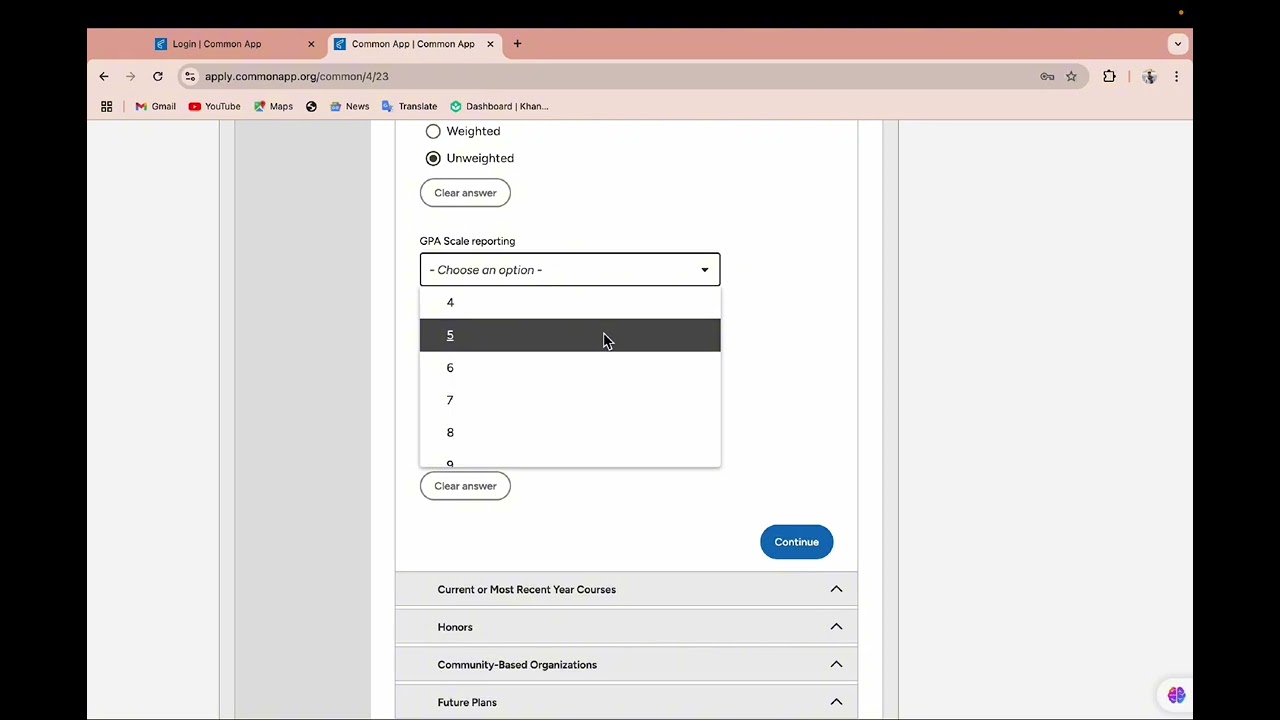Choose 8 from GPA scale list
This screenshot has width=1280, height=720.
pos(570,433)
